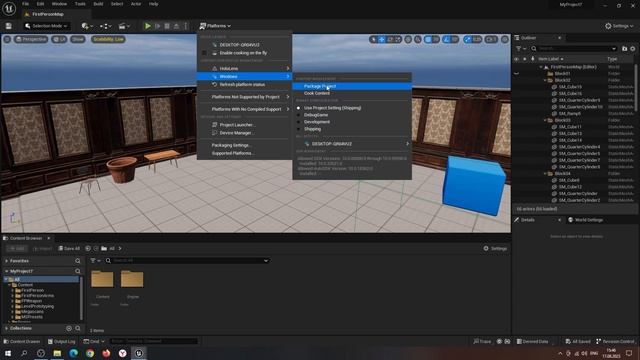The width and height of the screenshot is (640, 360).
Task: Open File Explorer from the taskbar
Action: point(57,353)
